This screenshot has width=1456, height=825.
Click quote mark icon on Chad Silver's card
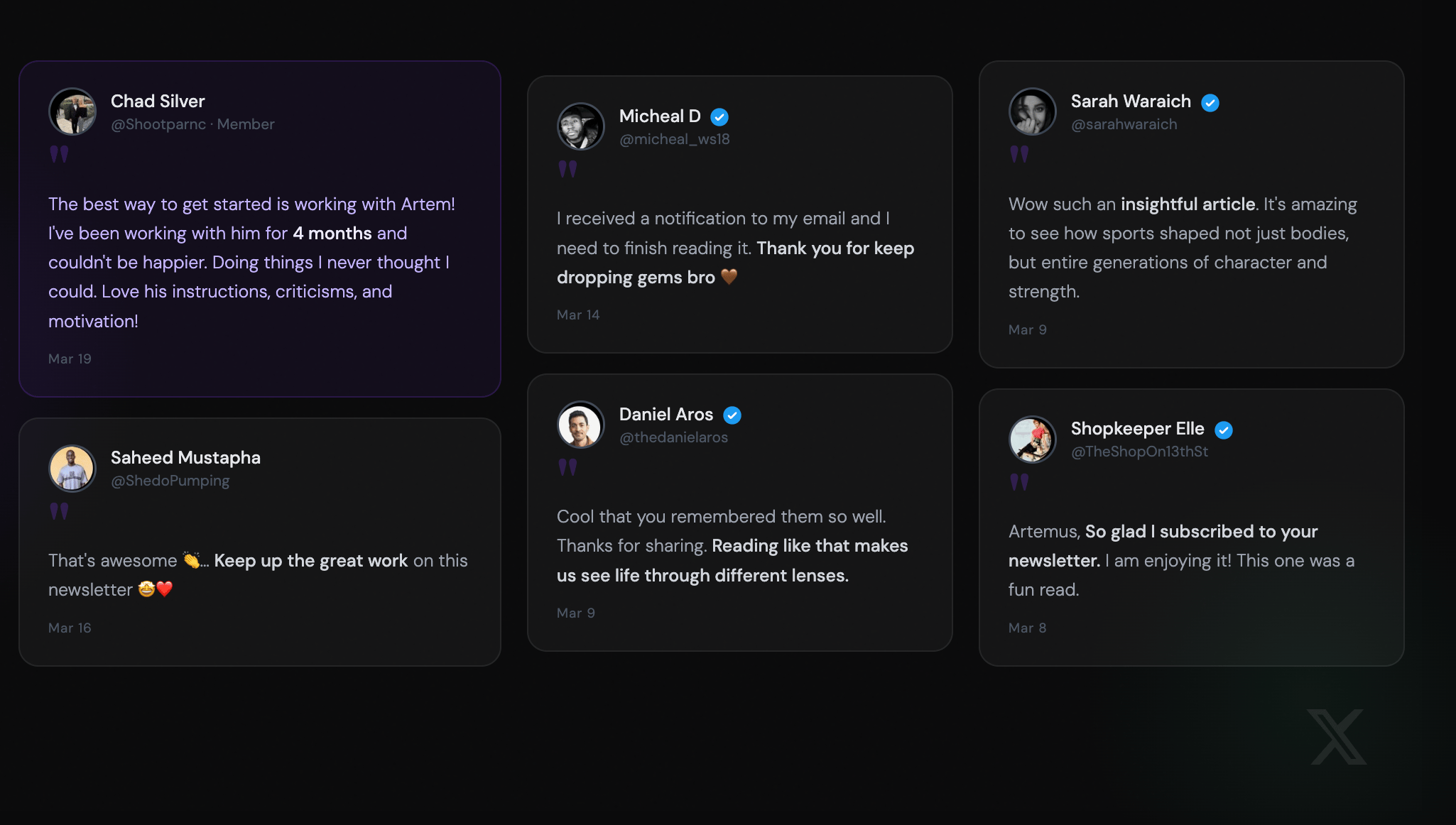[x=59, y=154]
